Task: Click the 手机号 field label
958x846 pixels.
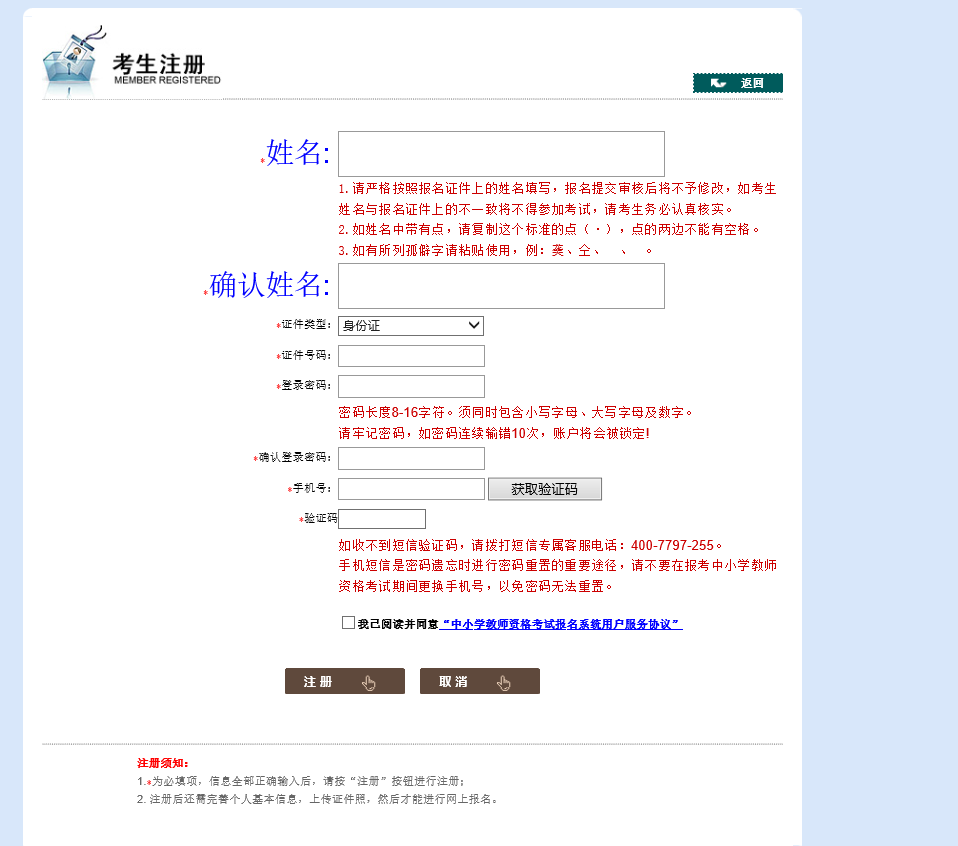Action: coord(312,488)
